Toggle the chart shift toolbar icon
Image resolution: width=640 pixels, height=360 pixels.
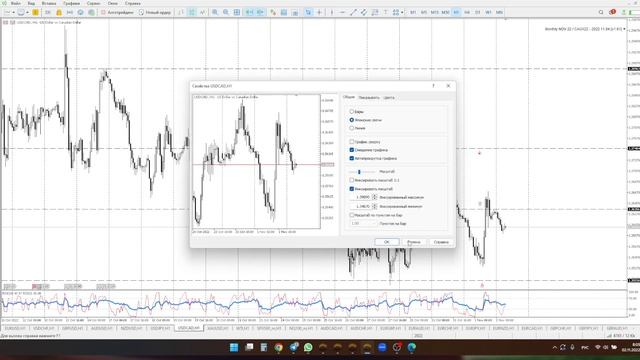point(260,12)
